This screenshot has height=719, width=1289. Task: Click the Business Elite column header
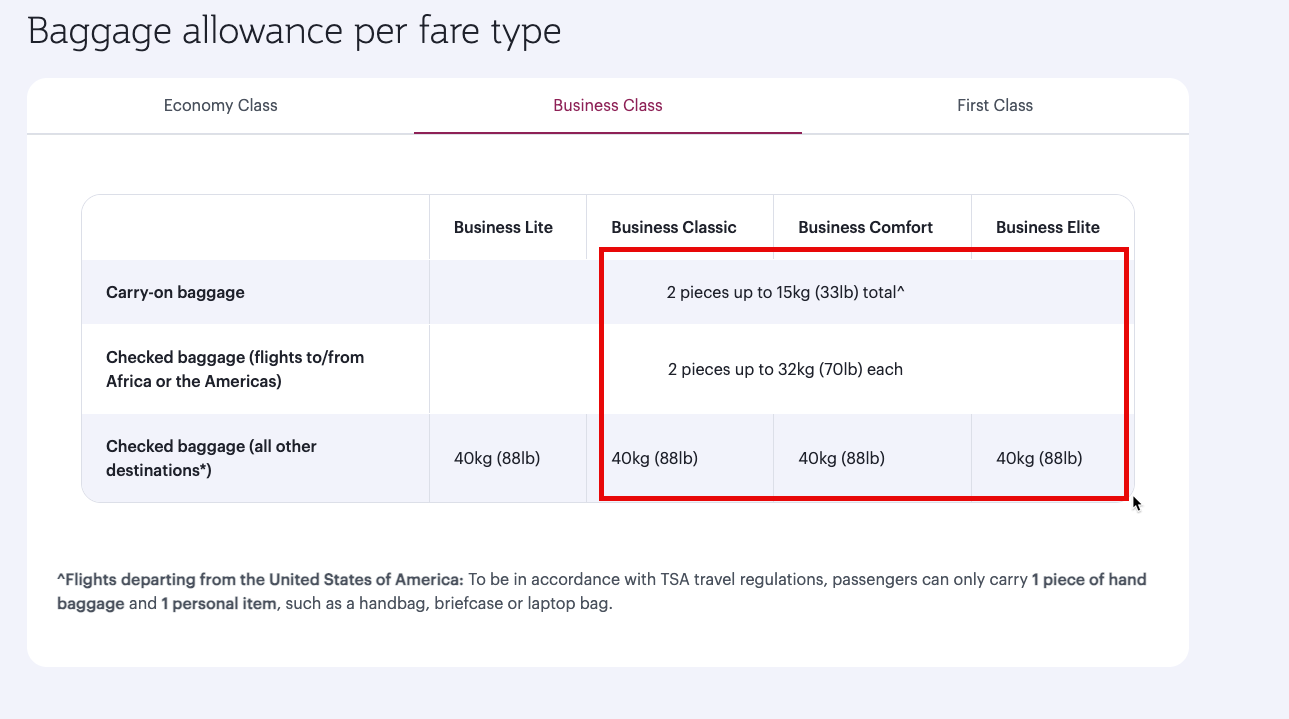(1047, 227)
